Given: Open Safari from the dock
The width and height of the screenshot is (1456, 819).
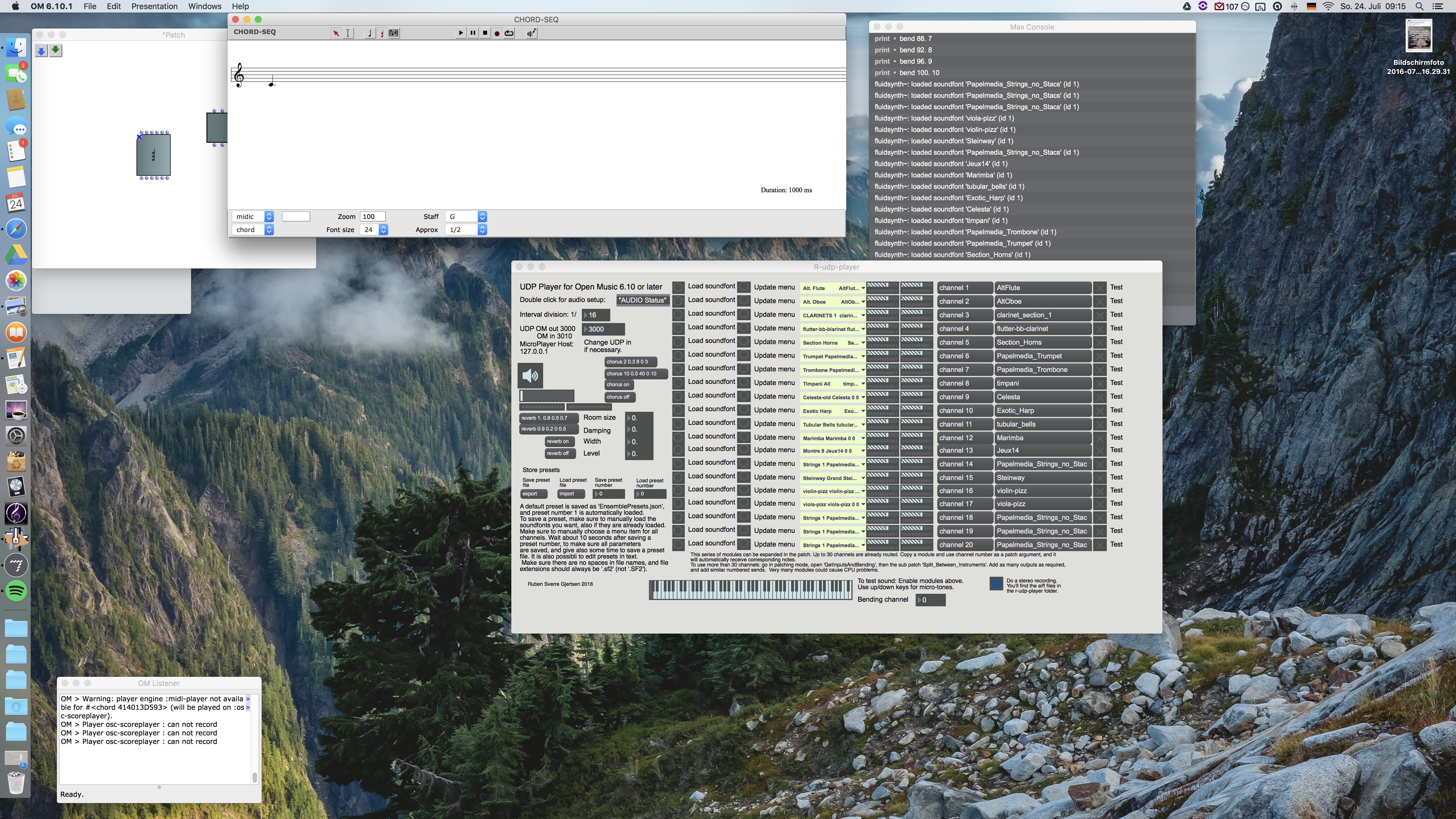Looking at the screenshot, I should (16, 229).
